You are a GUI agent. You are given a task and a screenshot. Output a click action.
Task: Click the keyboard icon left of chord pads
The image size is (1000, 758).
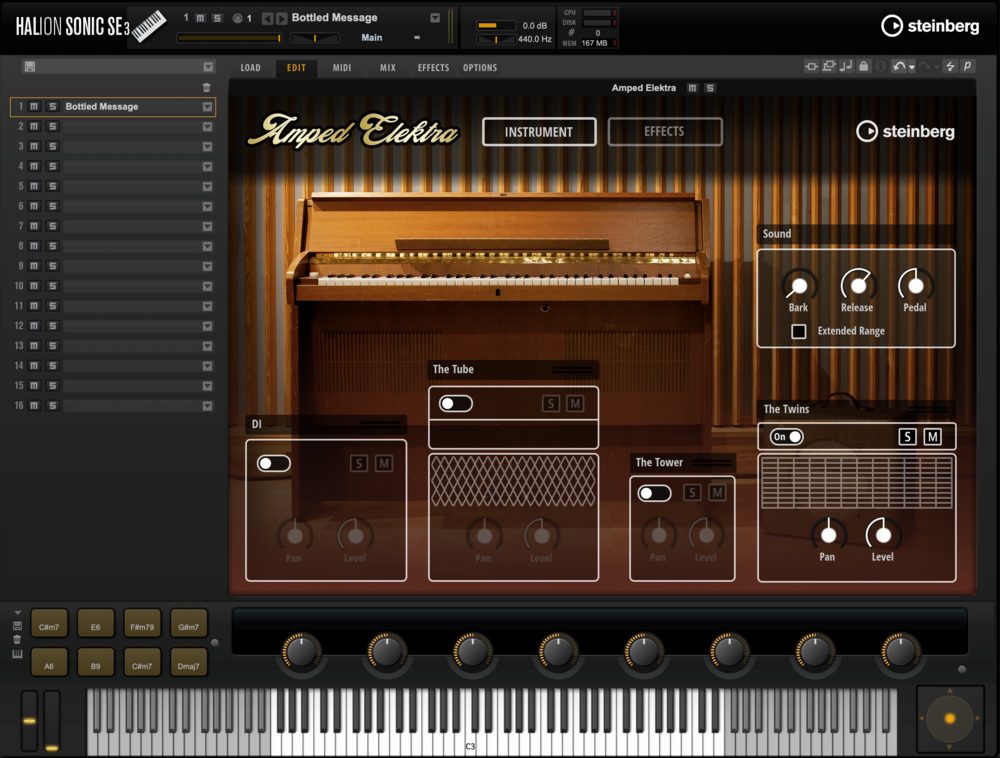coord(17,654)
